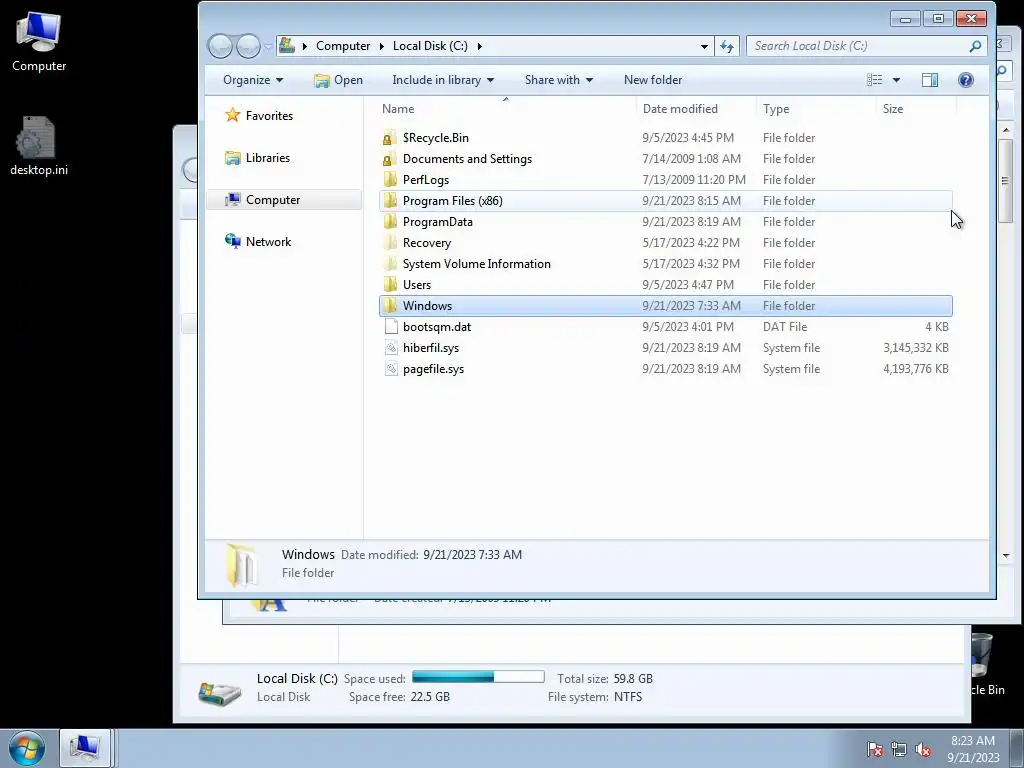Click the Open toolbar button
The image size is (1024, 768).
click(338, 80)
